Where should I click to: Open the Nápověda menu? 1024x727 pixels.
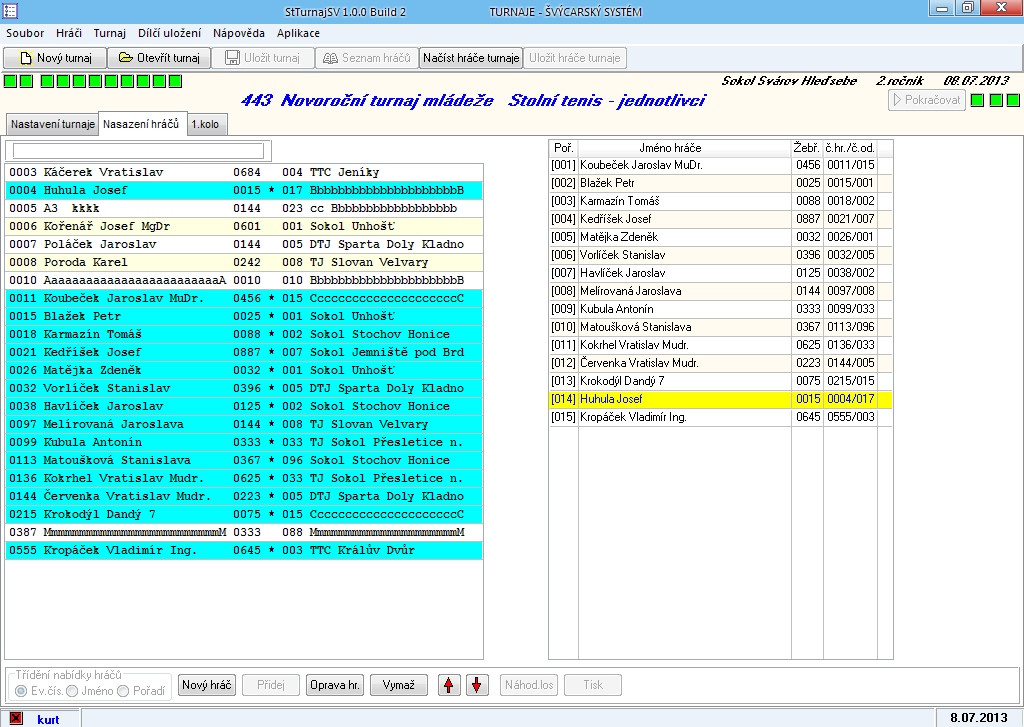click(x=238, y=33)
